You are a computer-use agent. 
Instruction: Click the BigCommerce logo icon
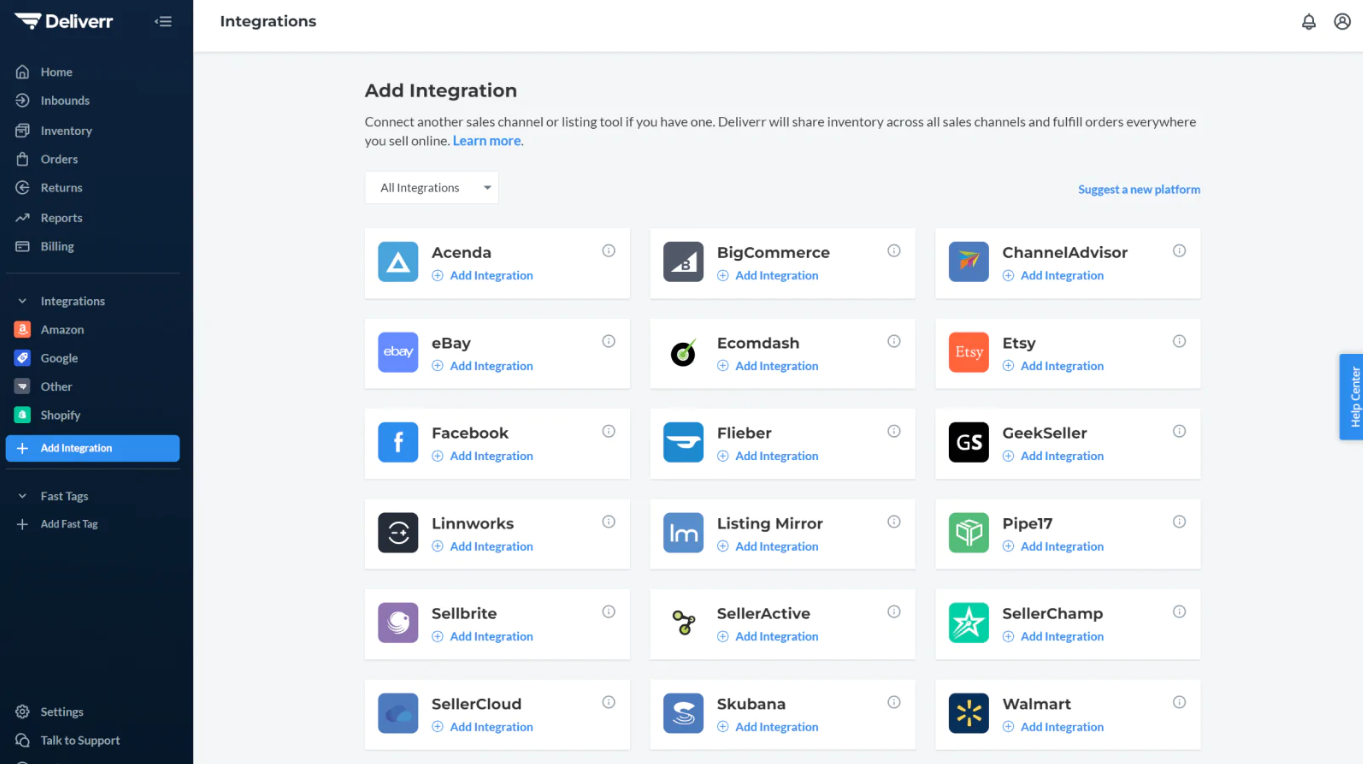(x=683, y=262)
